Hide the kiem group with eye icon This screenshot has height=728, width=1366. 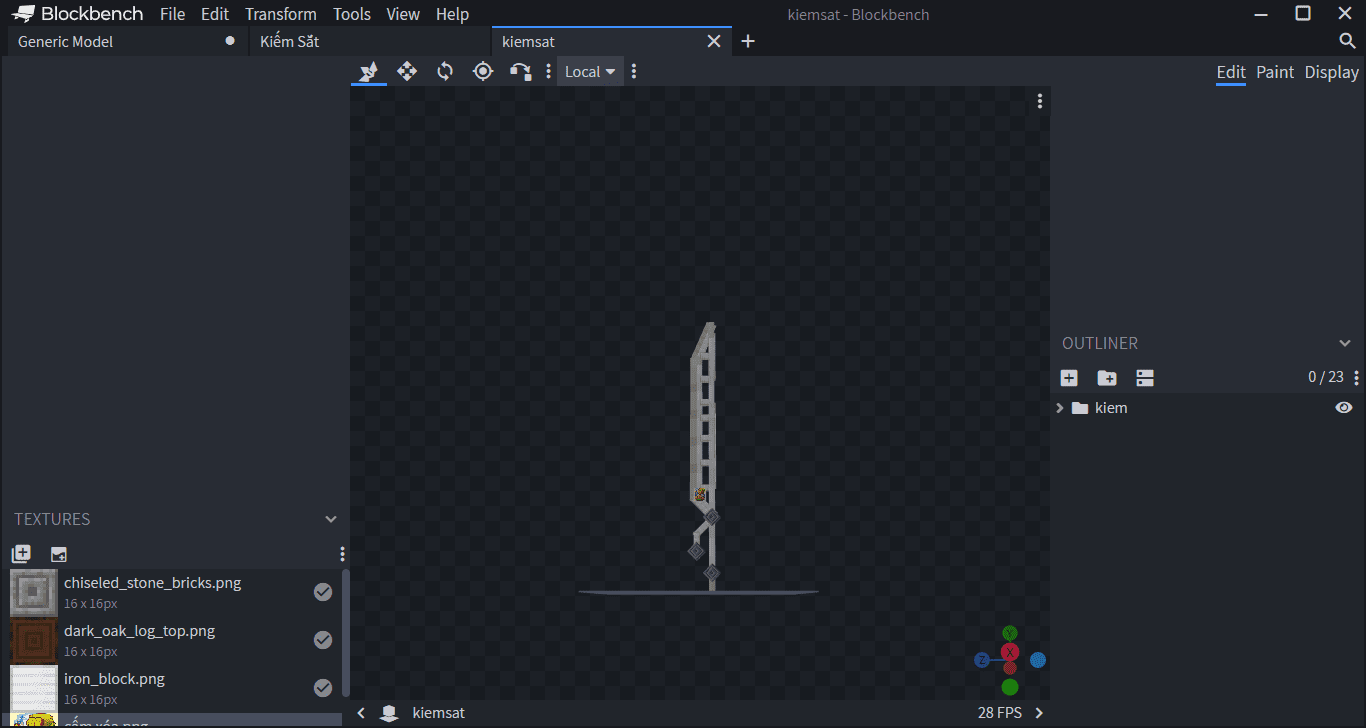pos(1344,407)
